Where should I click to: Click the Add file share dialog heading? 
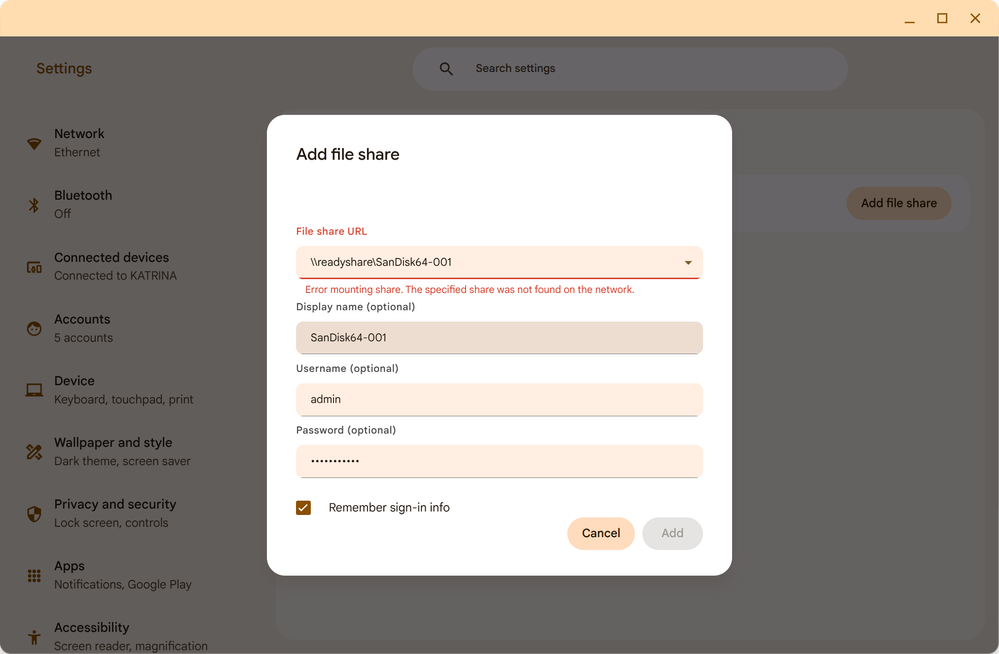point(348,155)
